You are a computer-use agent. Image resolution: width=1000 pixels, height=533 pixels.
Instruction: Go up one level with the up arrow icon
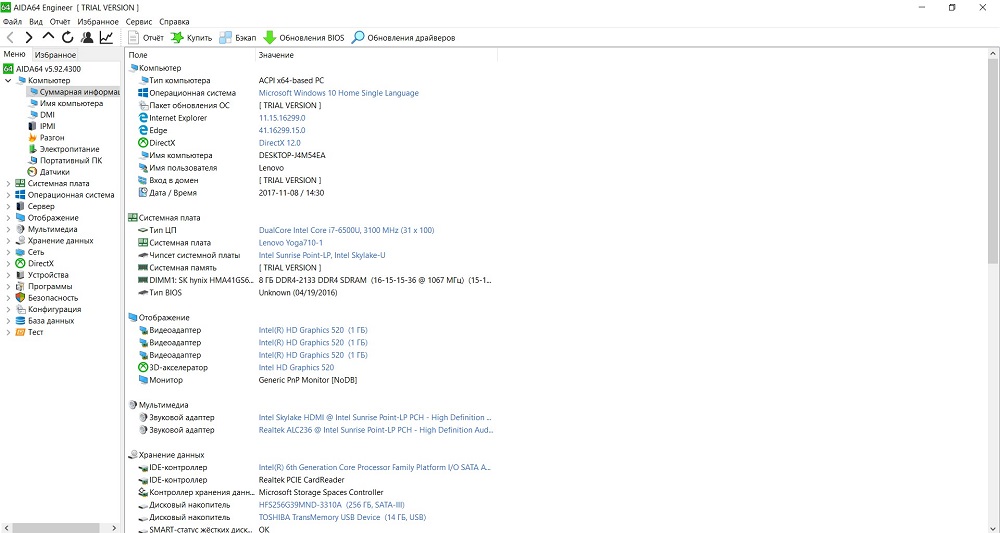pyautogui.click(x=48, y=38)
